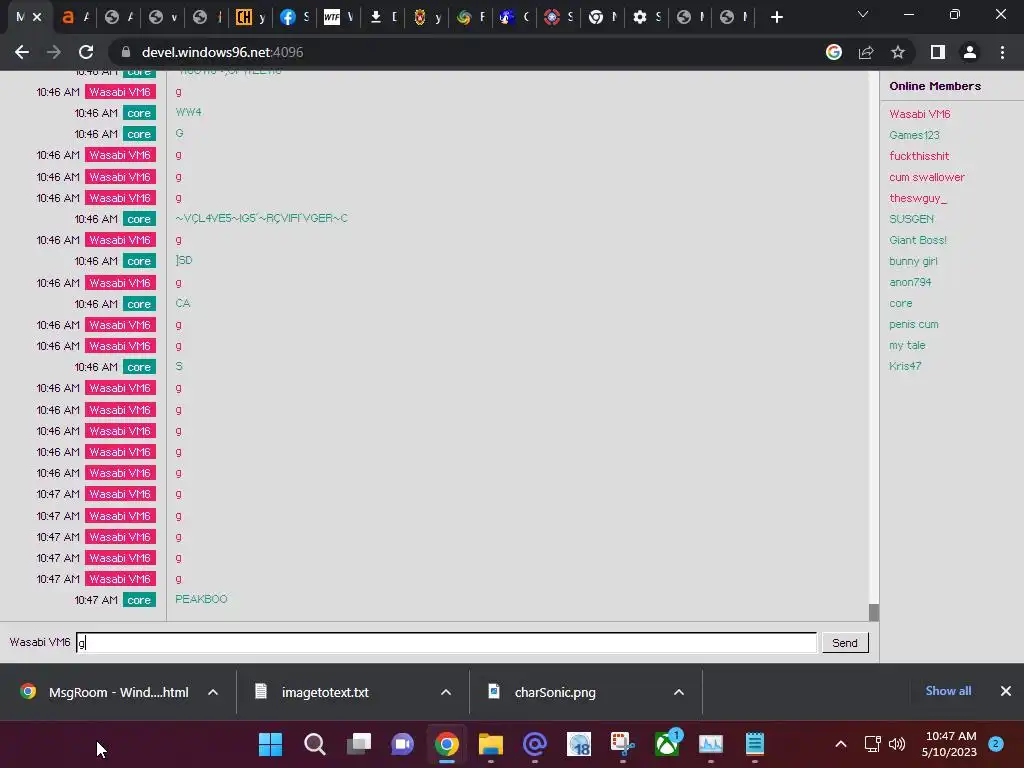The width and height of the screenshot is (1024, 768).
Task: Open the purple @ mail app
Action: tap(535, 744)
